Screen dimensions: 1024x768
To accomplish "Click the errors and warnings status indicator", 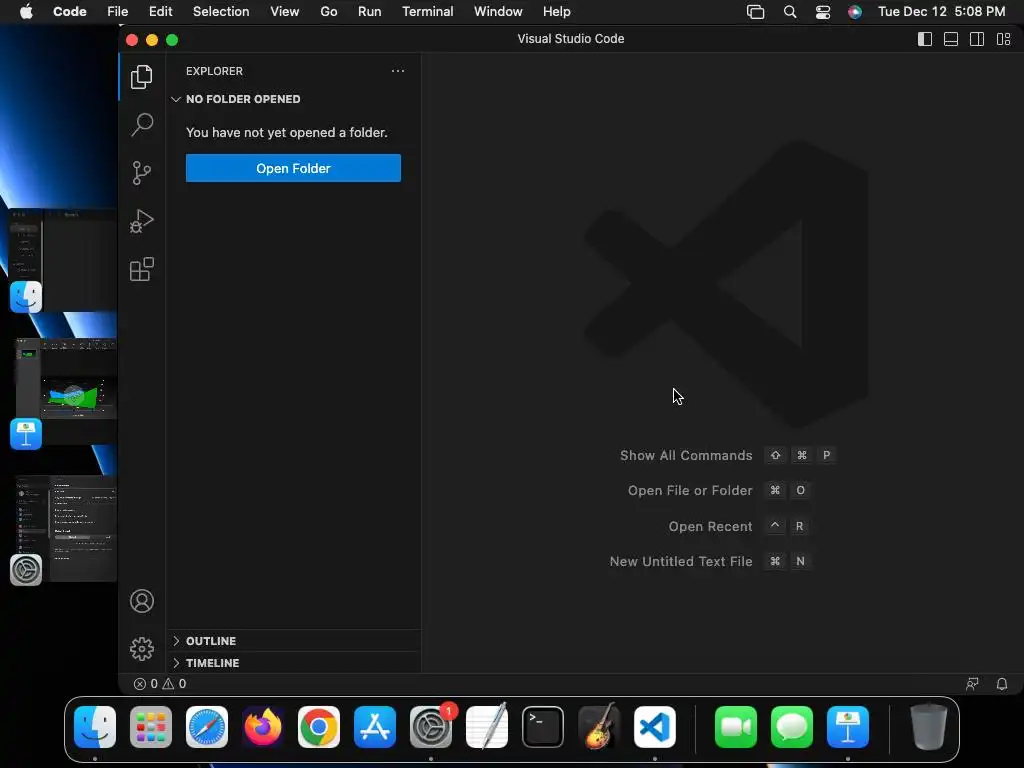I will 160,684.
